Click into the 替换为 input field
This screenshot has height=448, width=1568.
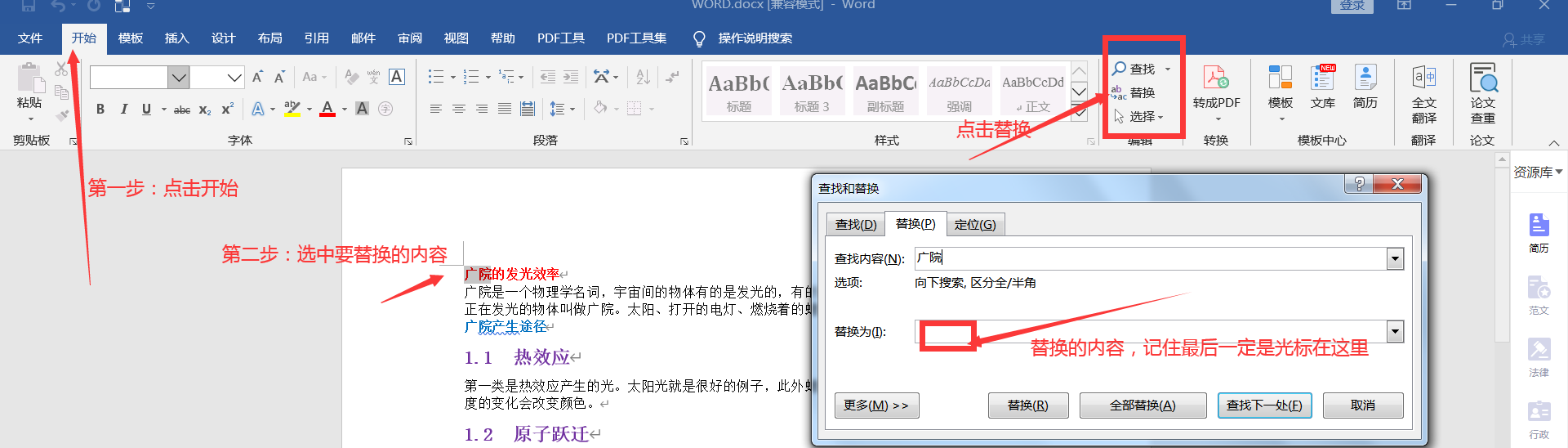(x=1150, y=331)
